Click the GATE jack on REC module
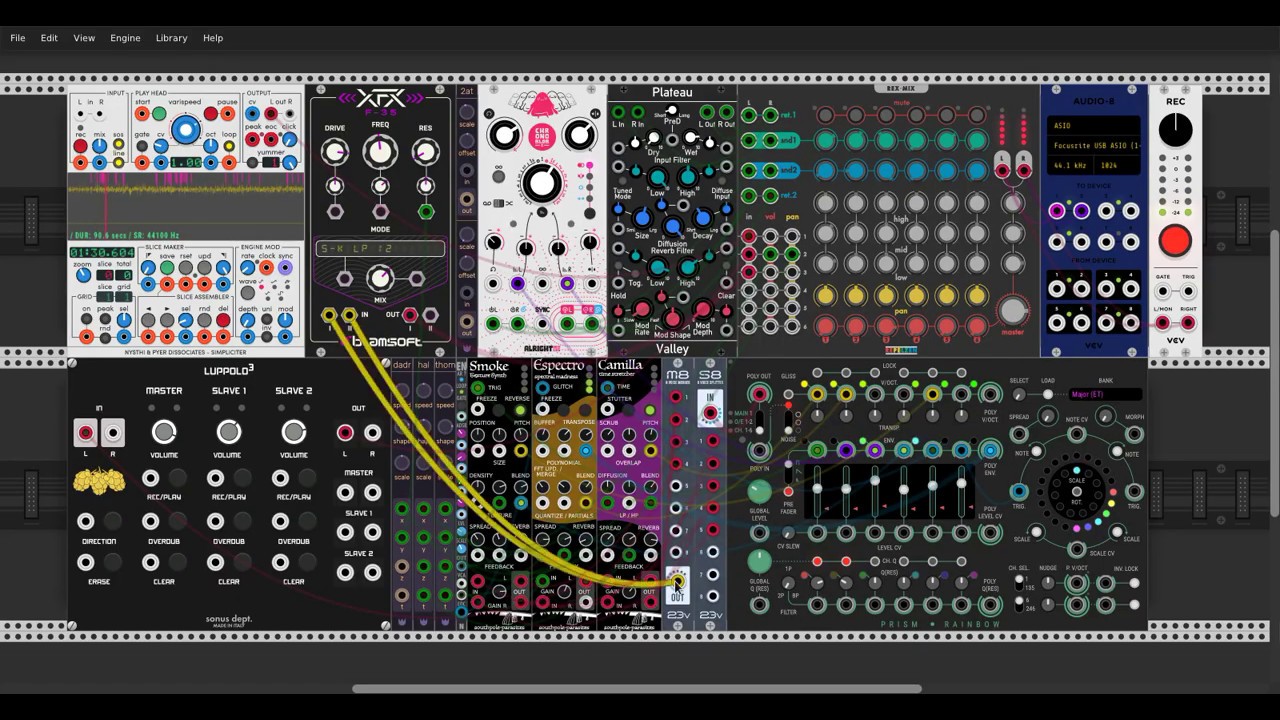Screen dimensions: 1280x720 click(1163, 292)
